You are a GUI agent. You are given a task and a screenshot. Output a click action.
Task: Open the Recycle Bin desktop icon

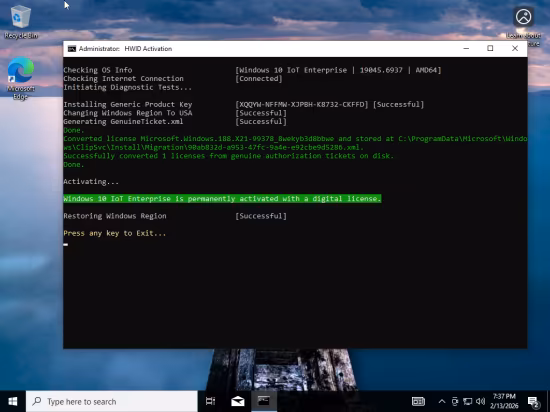(21, 22)
